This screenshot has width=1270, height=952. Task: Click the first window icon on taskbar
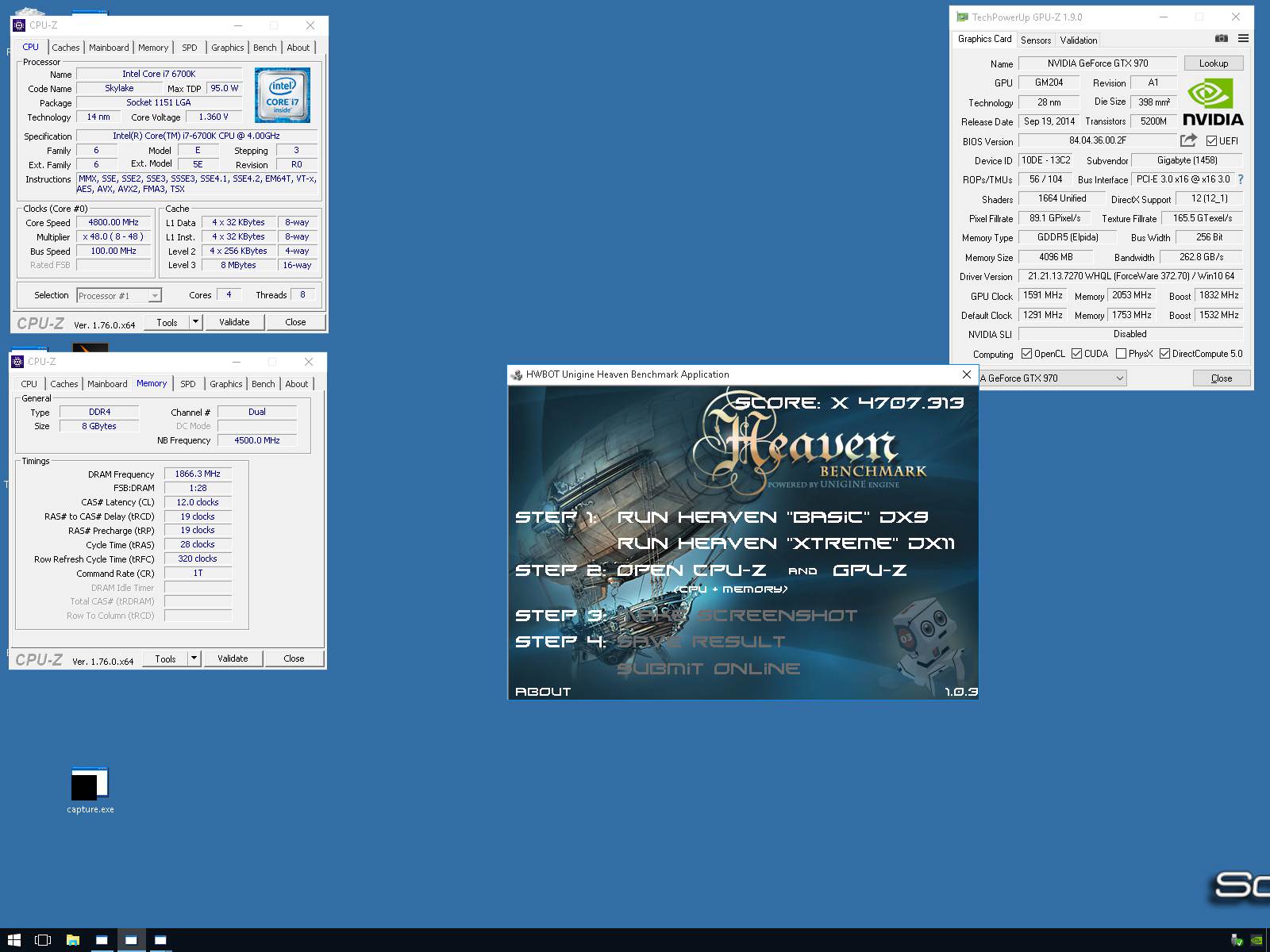click(102, 940)
